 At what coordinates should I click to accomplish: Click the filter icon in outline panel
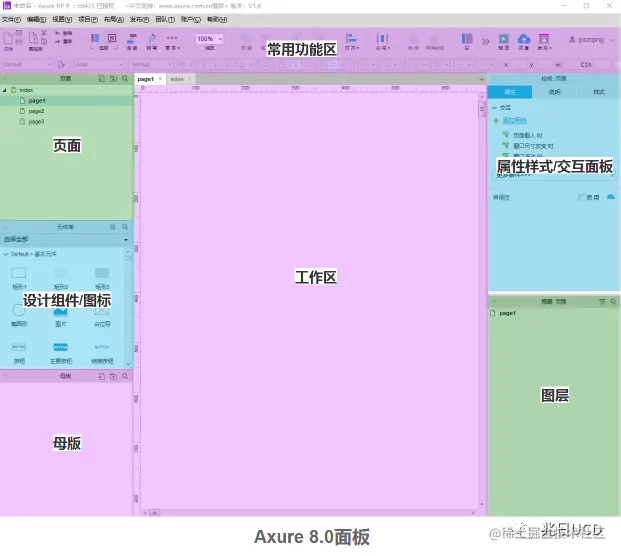(x=602, y=302)
